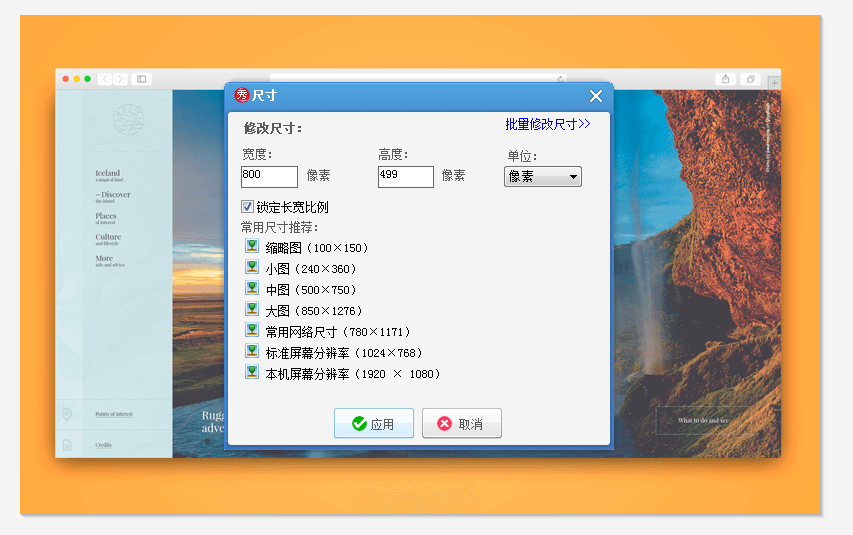
Task: Close the 尺寸 dialog with X
Action: click(x=596, y=96)
